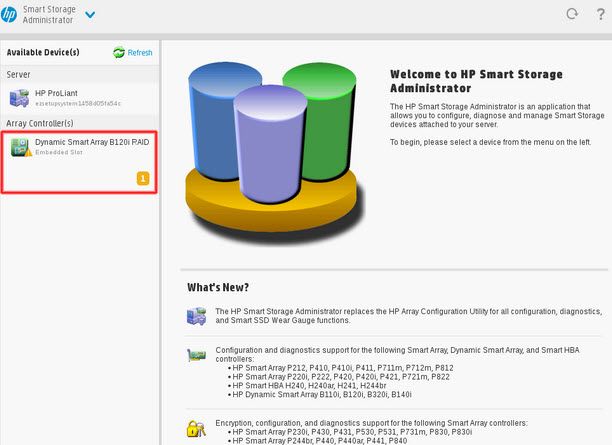Click the Server section header

(18, 74)
